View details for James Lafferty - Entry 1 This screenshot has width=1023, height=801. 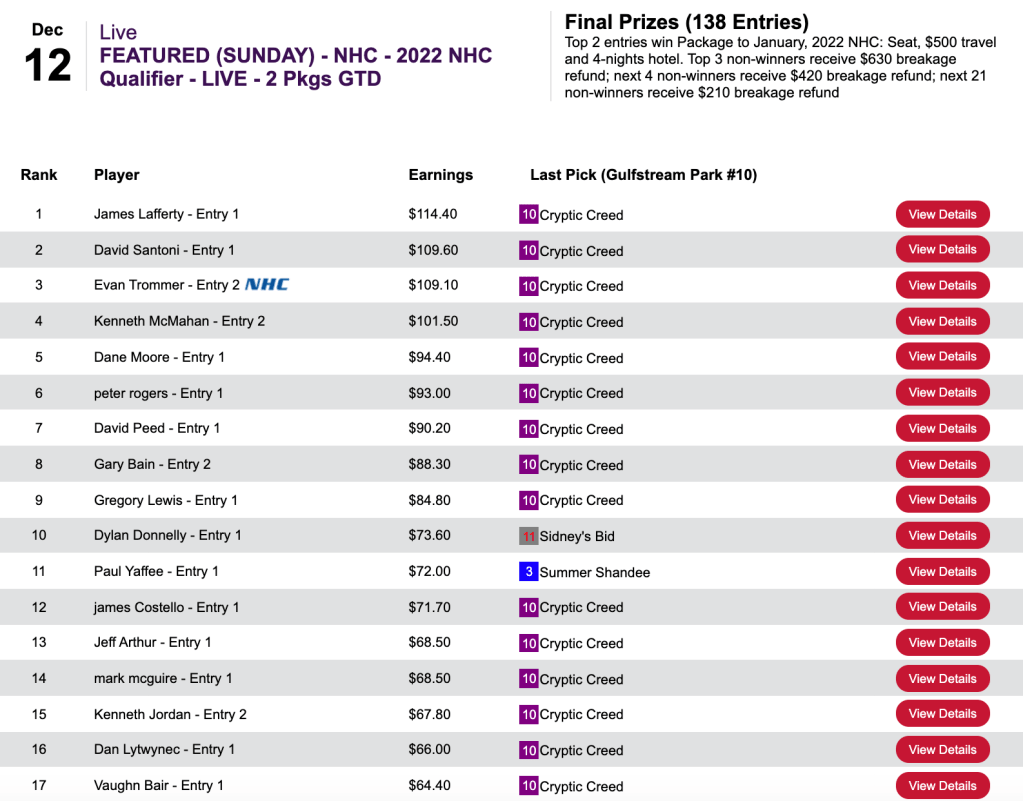pyautogui.click(x=942, y=214)
